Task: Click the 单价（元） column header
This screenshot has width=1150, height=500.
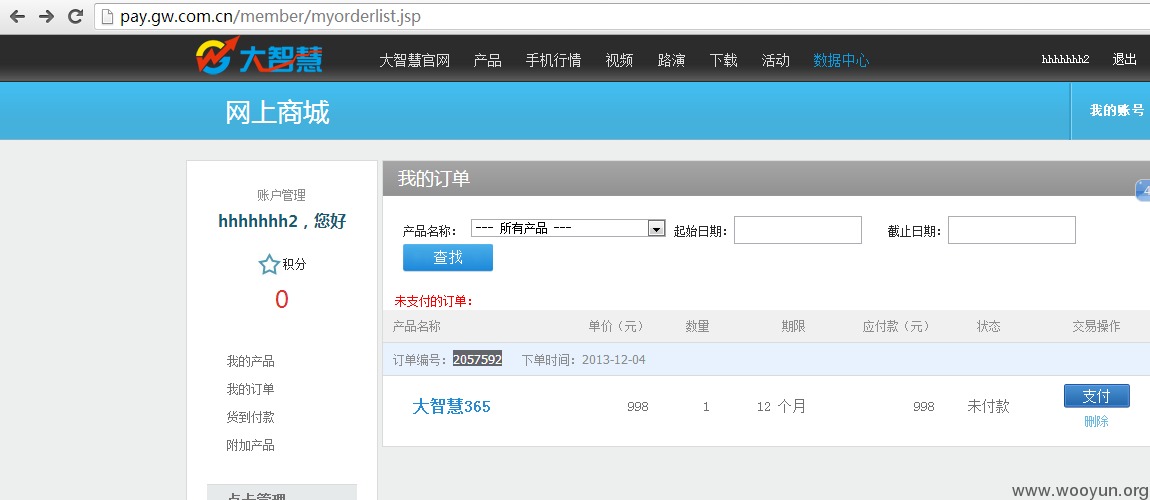Action: [x=616, y=326]
